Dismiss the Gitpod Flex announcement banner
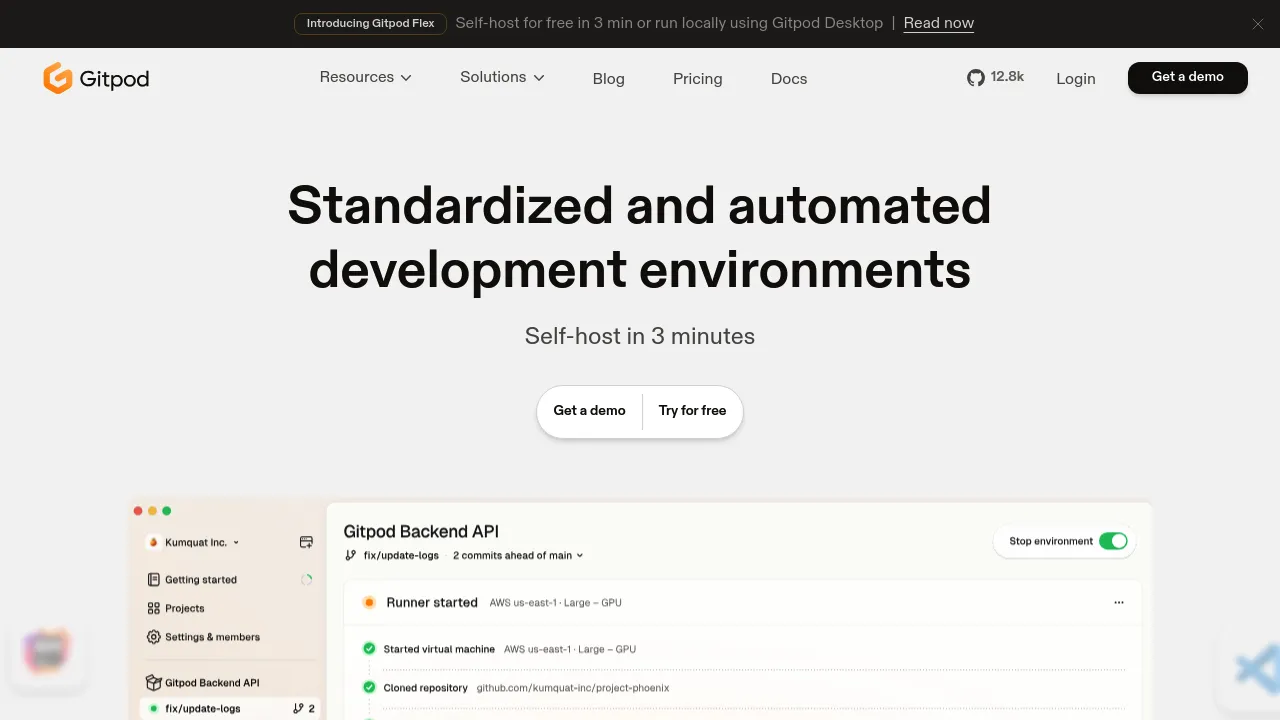The image size is (1280, 720). pyautogui.click(x=1258, y=24)
